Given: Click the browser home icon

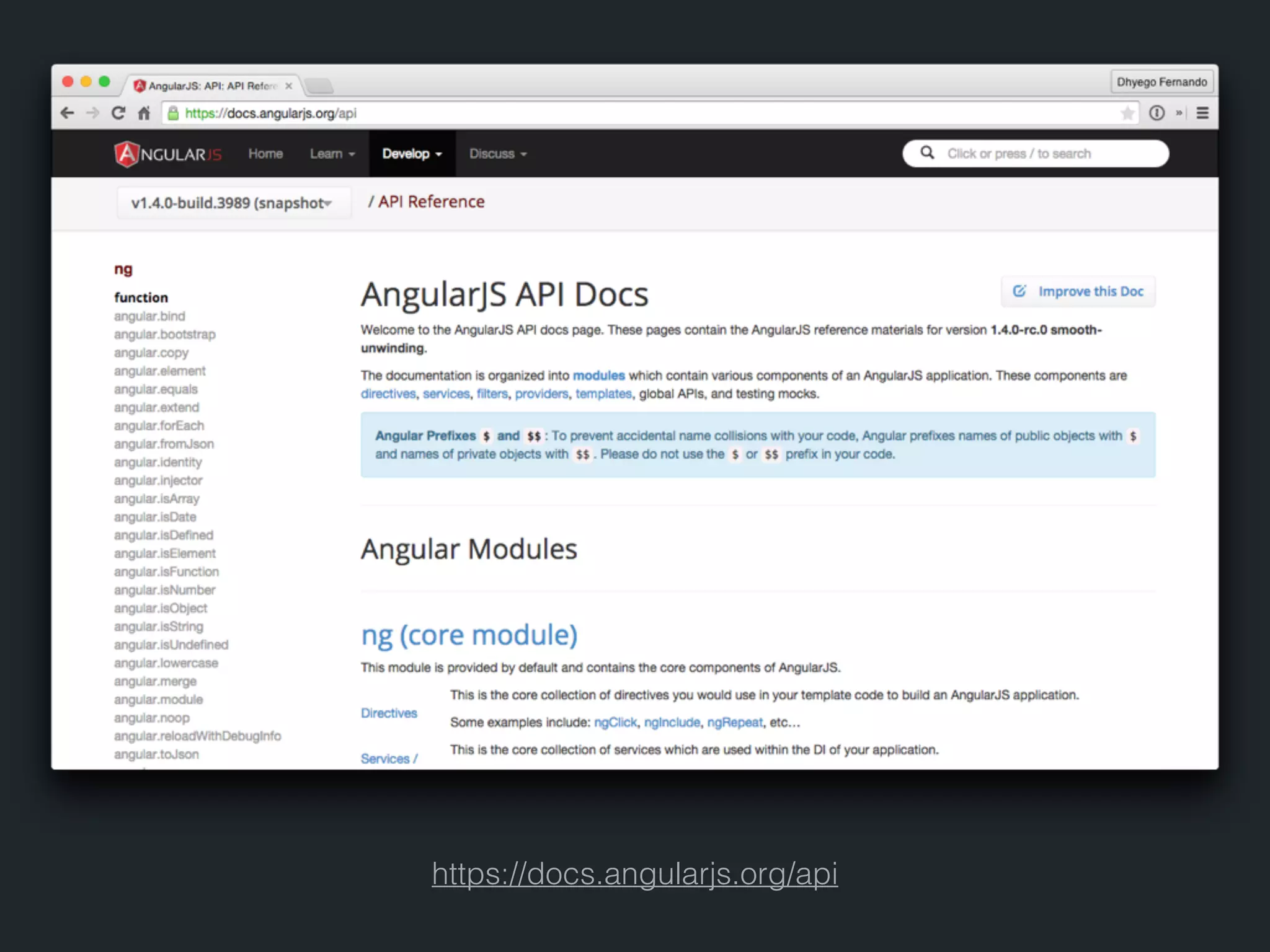Looking at the screenshot, I should (144, 113).
